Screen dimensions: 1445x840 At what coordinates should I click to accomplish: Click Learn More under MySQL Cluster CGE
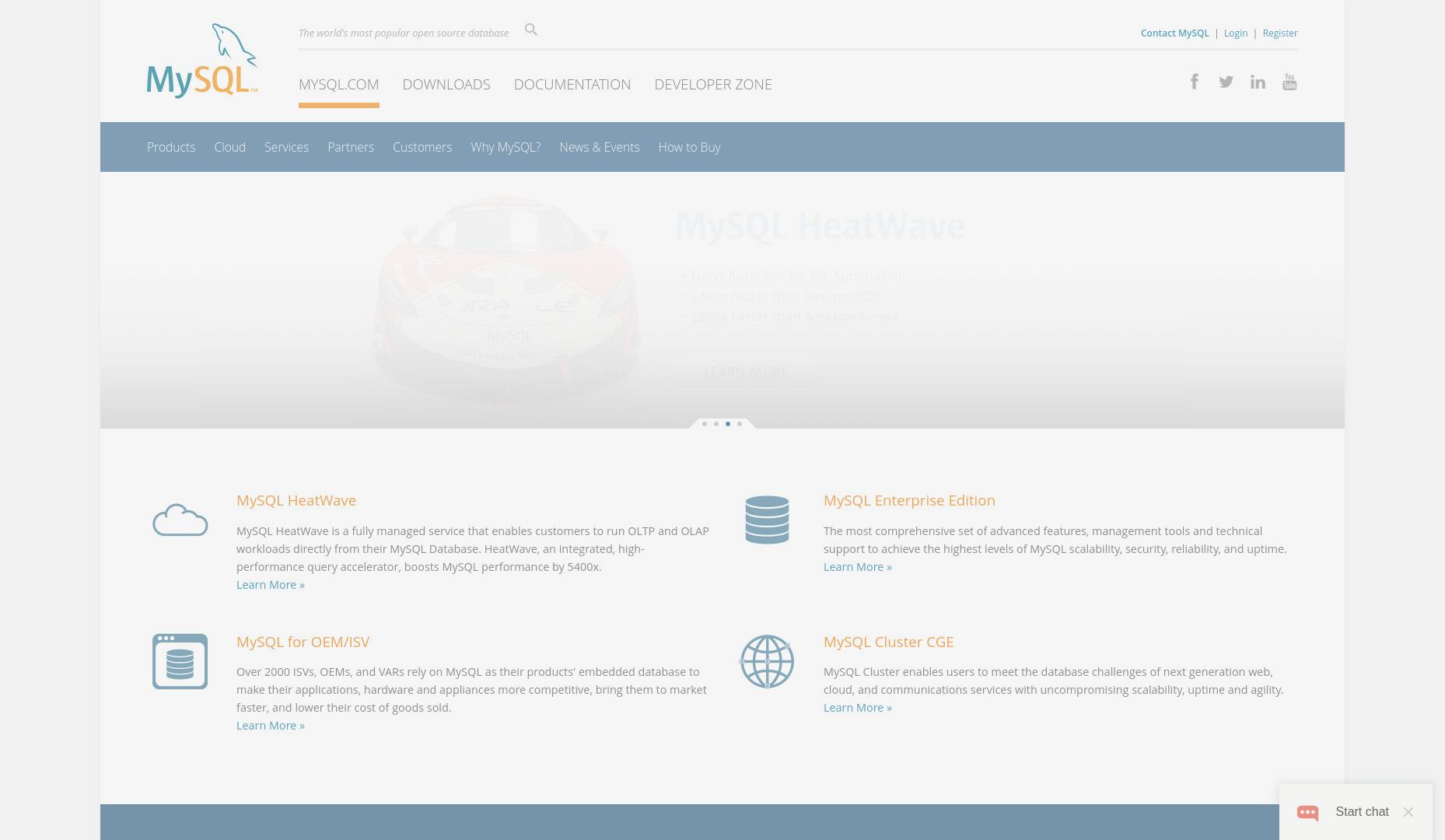(x=858, y=708)
